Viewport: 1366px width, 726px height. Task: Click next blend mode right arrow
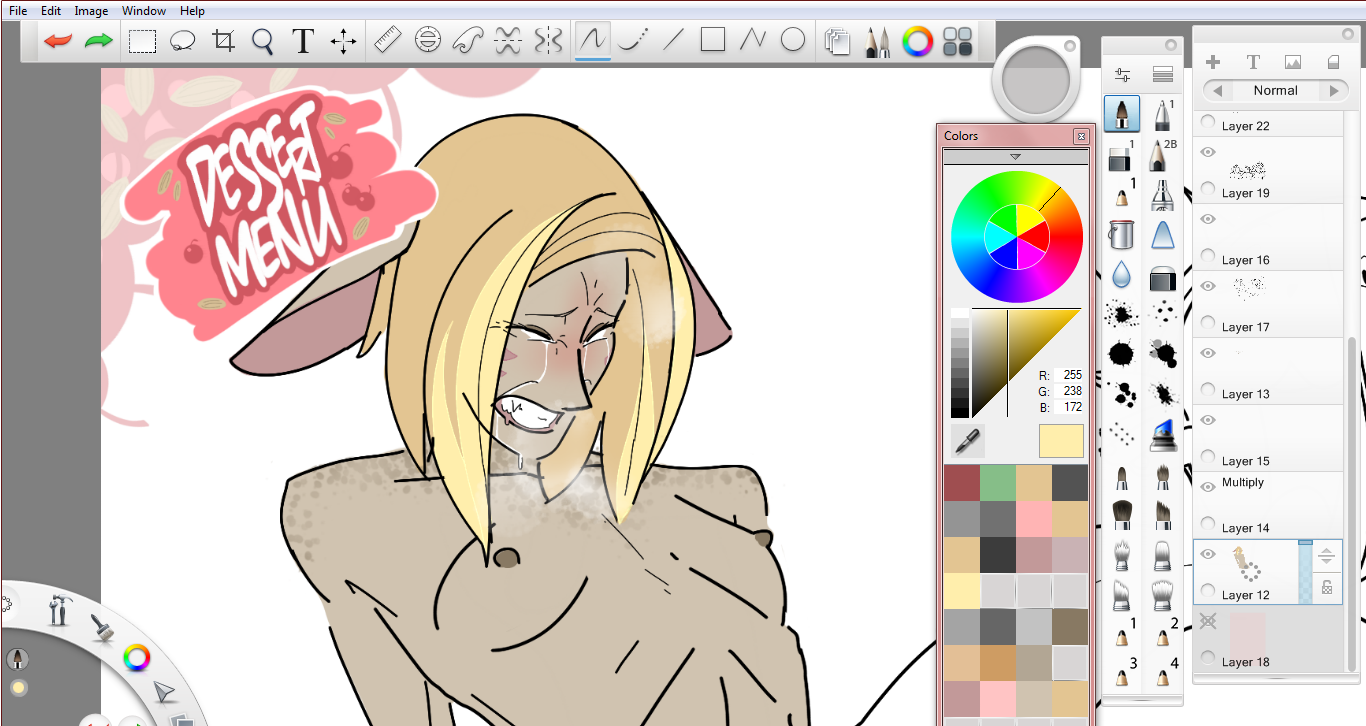[1333, 90]
